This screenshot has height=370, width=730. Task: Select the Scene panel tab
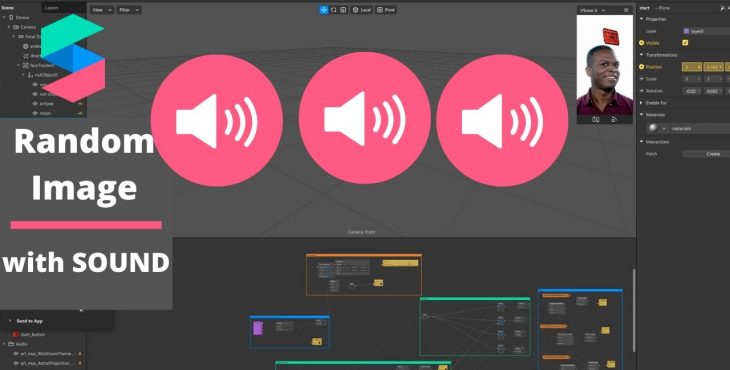pos(7,7)
